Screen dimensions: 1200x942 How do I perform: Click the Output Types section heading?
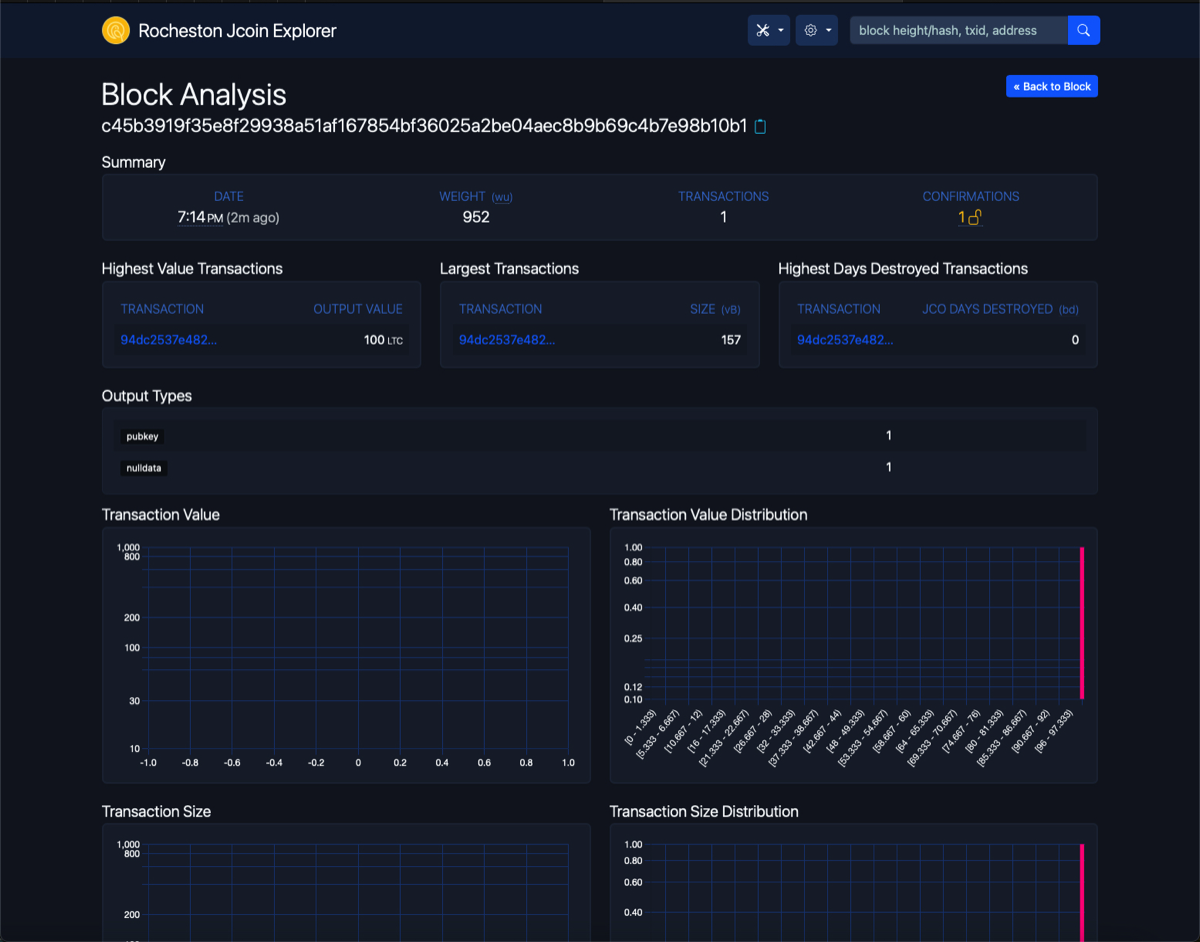pyautogui.click(x=147, y=396)
